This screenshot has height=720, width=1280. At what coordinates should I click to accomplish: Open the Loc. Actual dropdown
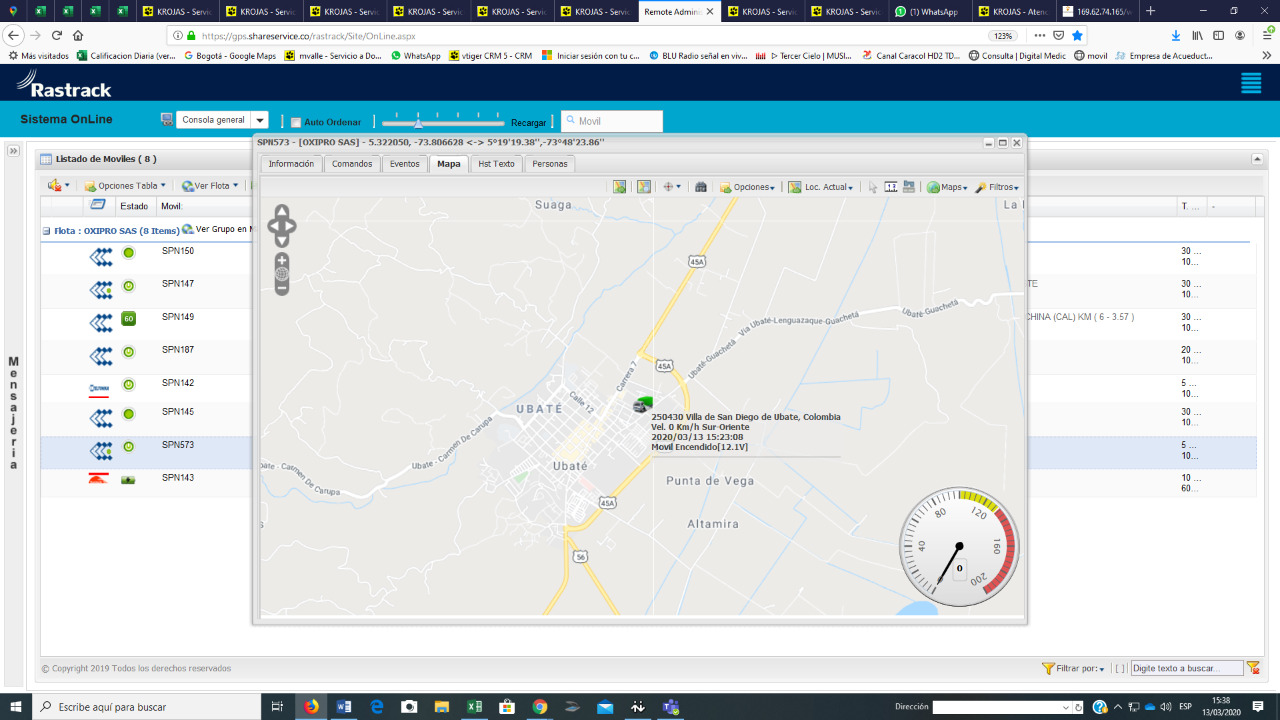821,187
